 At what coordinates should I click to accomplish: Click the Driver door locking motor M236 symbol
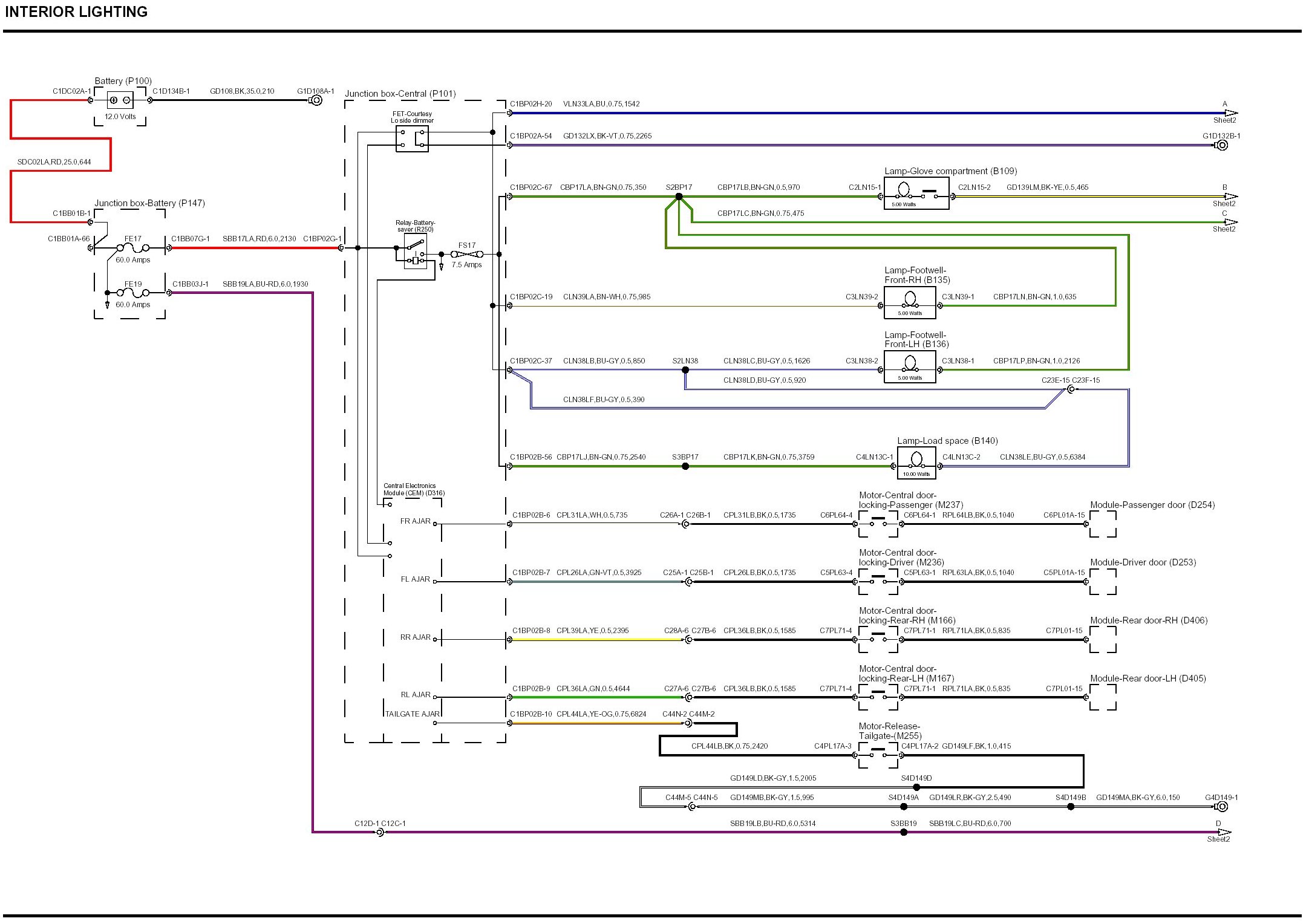tap(878, 582)
